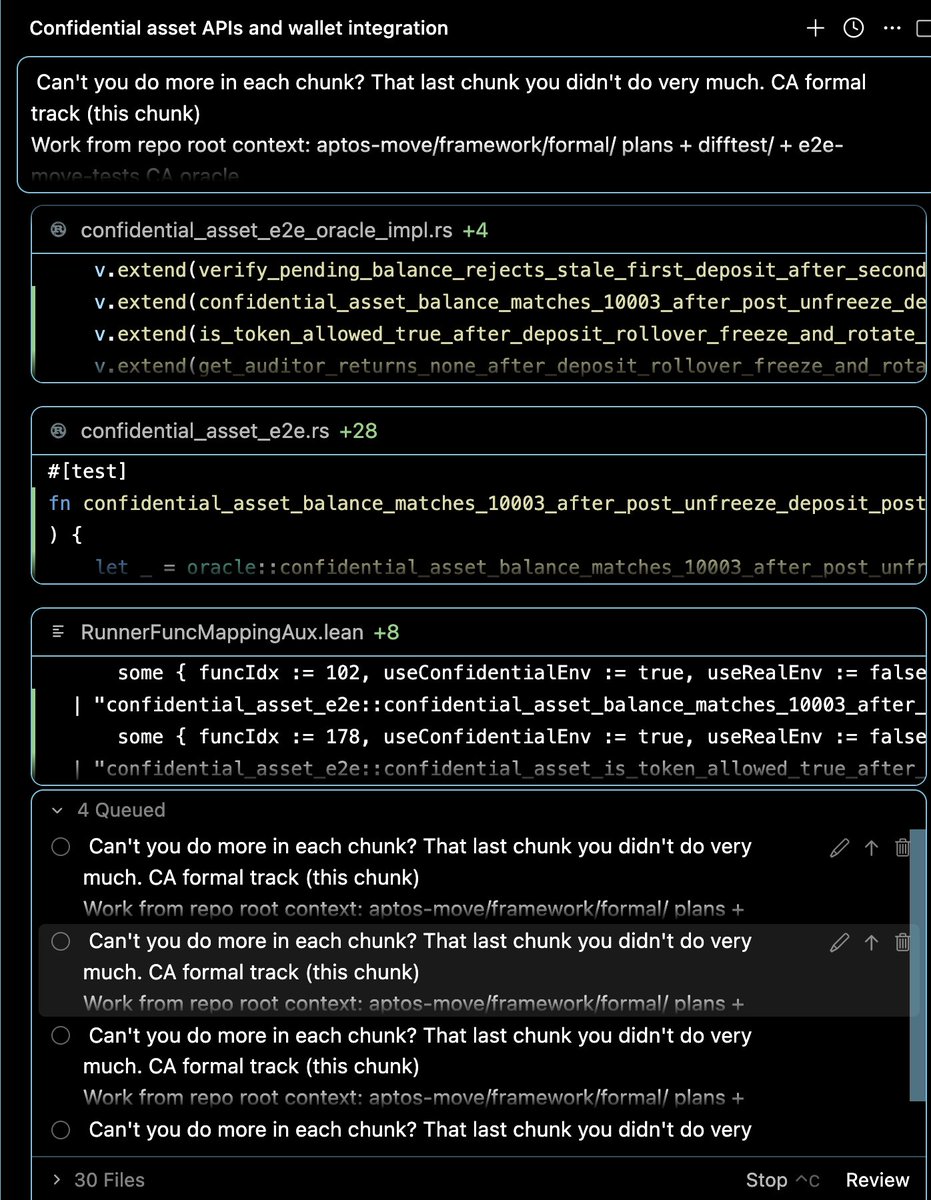Edit the first queued message with its pencil
The image size is (931, 1200).
(x=840, y=848)
